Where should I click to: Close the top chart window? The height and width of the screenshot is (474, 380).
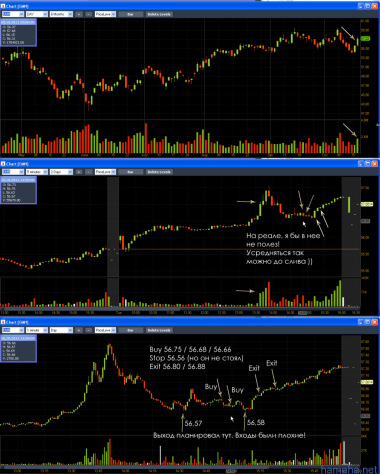pos(375,6)
